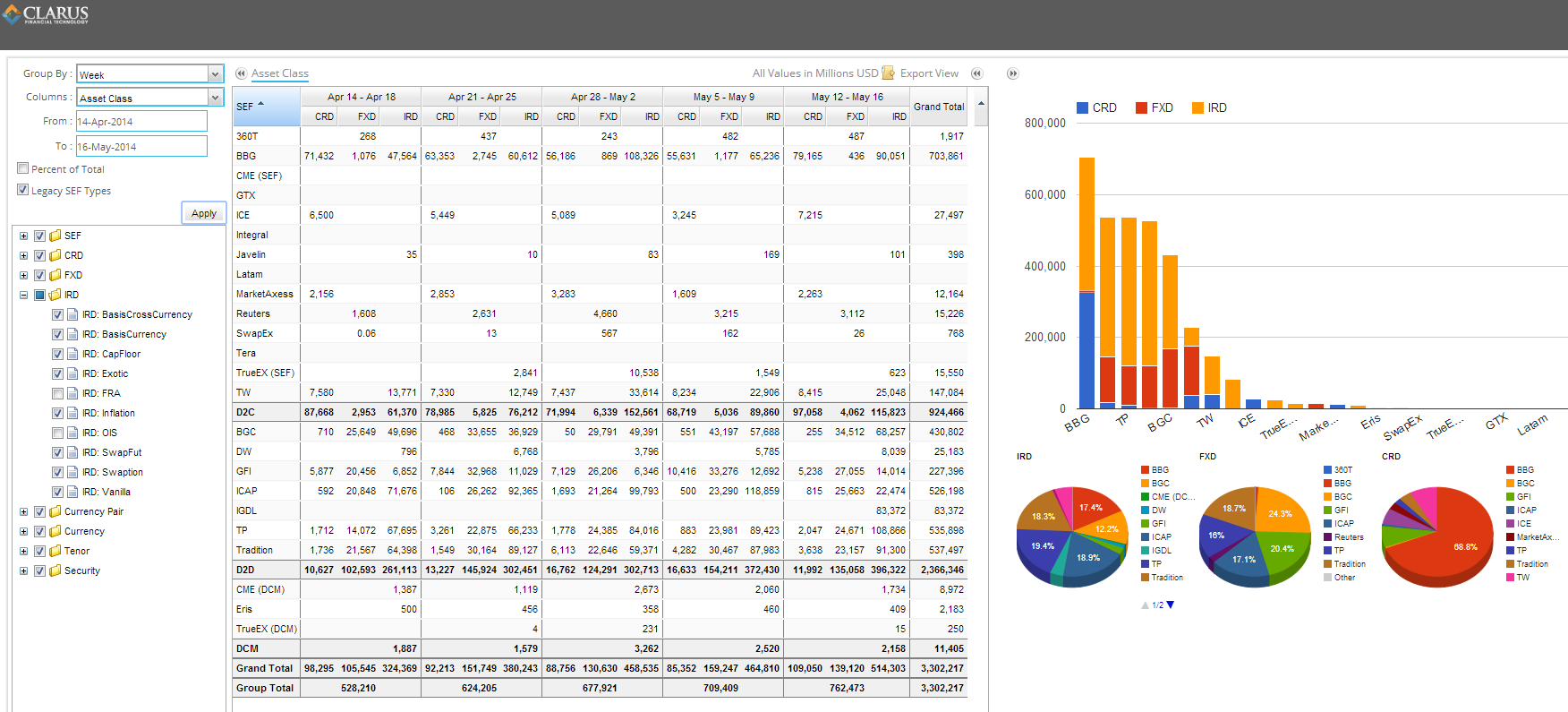Screen dimensions: 1568x712
Task: Click the To date field
Action: click(x=141, y=146)
